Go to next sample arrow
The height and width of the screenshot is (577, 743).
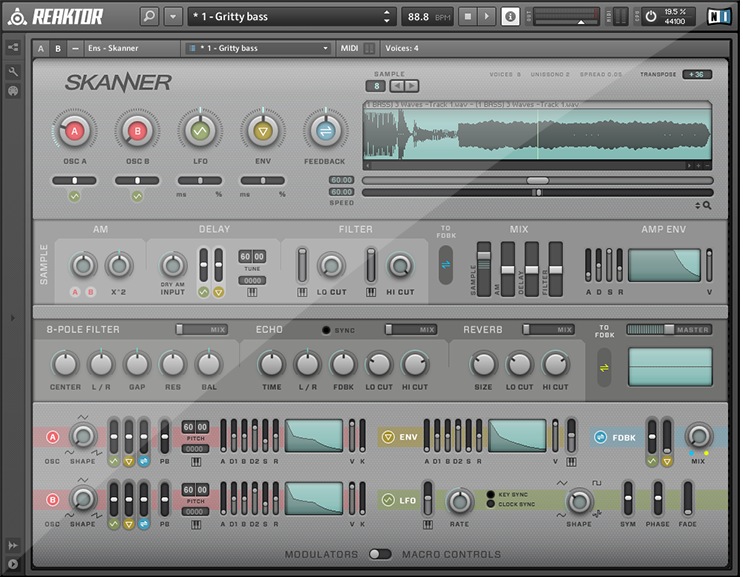click(412, 86)
